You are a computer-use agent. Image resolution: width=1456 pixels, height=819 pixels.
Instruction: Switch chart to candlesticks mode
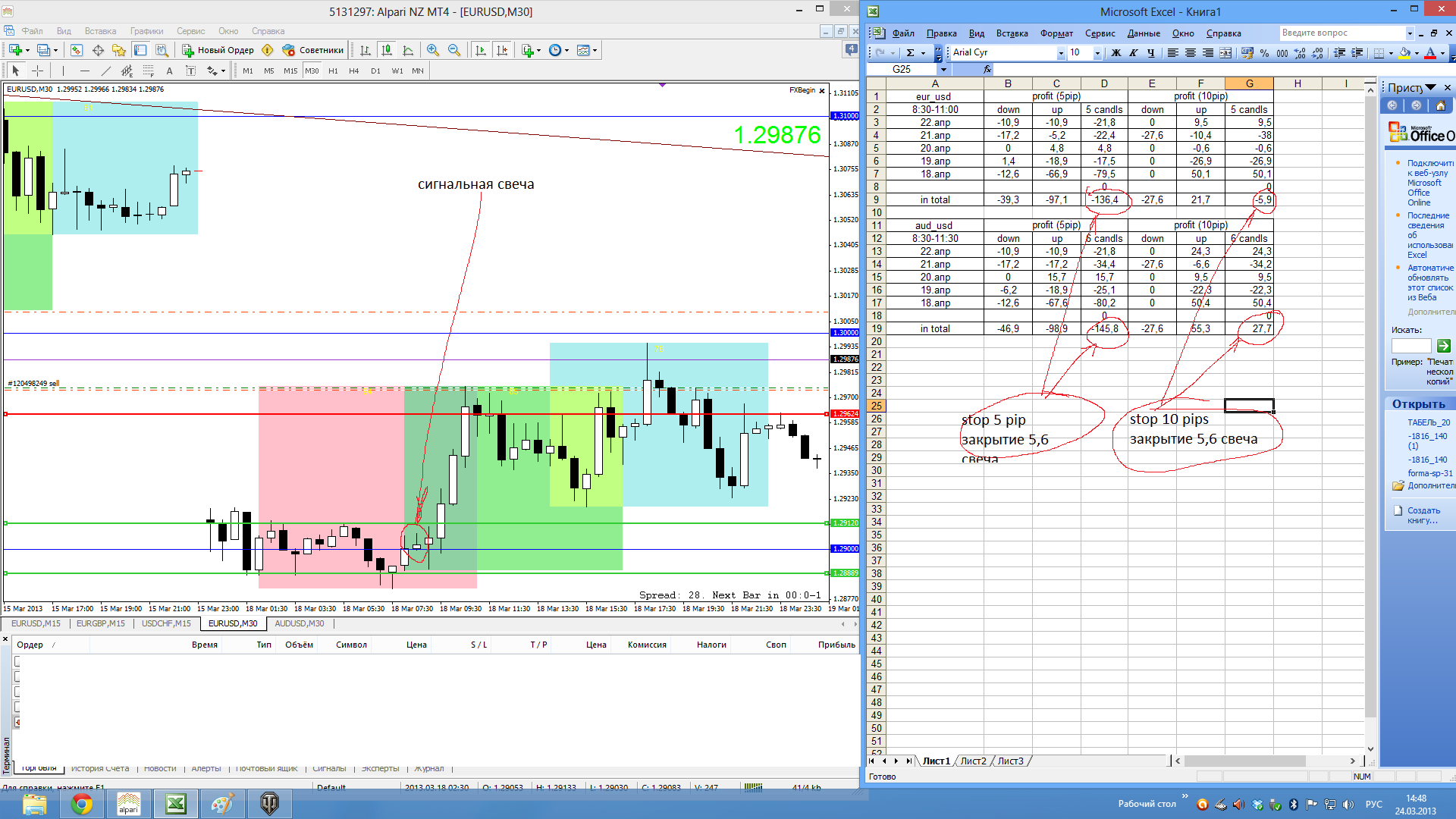(387, 50)
